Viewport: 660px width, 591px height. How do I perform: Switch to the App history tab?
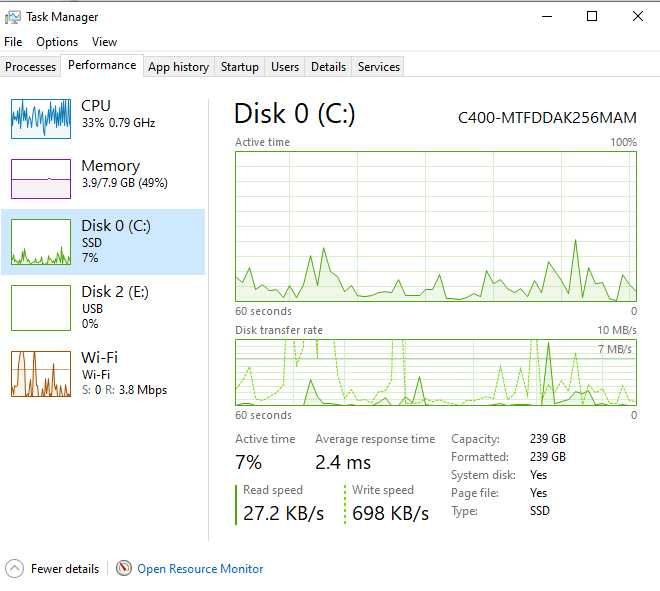[x=178, y=67]
